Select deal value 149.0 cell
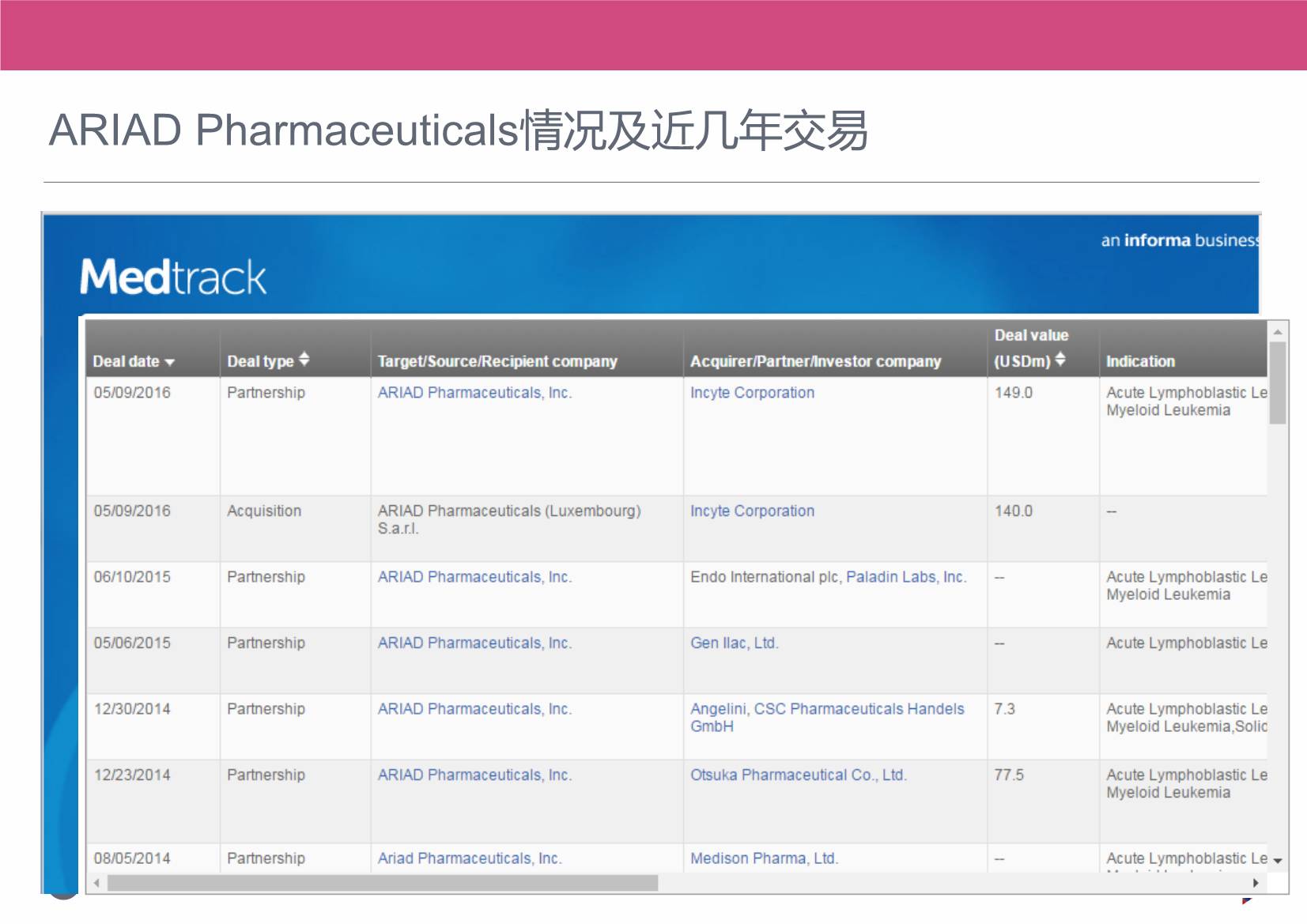Screen dimensions: 1307x924 (x=1043, y=436)
